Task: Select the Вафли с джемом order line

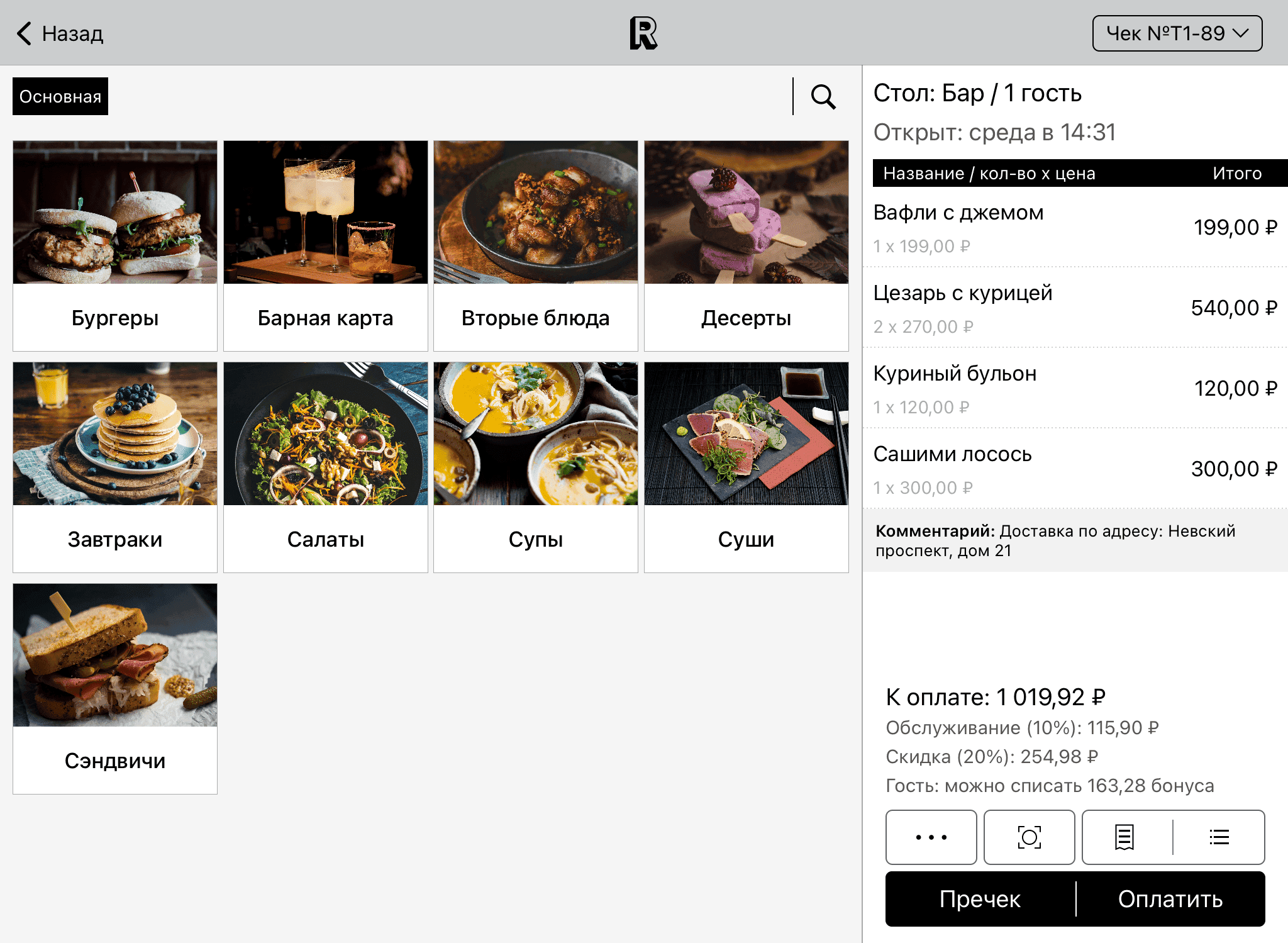Action: [1075, 228]
